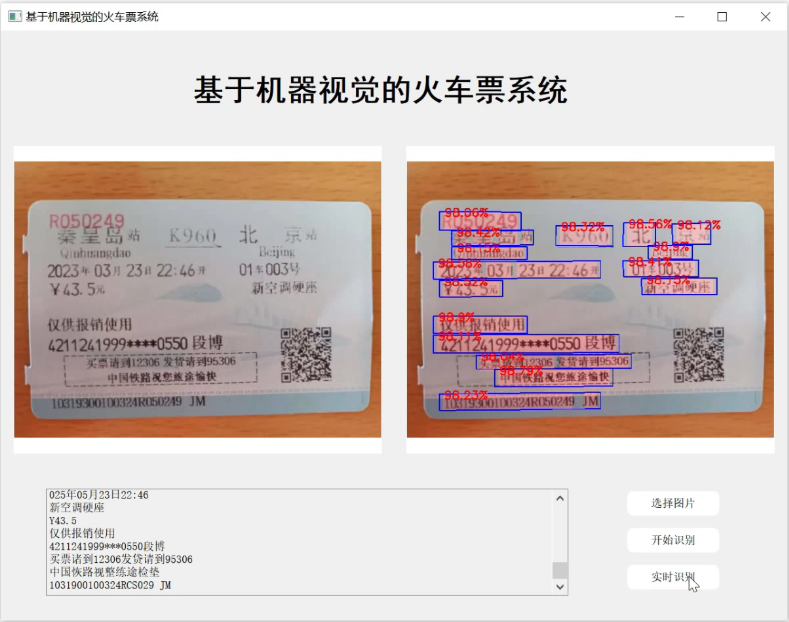This screenshot has width=789, height=622.
Task: Click result line '中国恢路视整练途检垫'
Action: [x=104, y=572]
